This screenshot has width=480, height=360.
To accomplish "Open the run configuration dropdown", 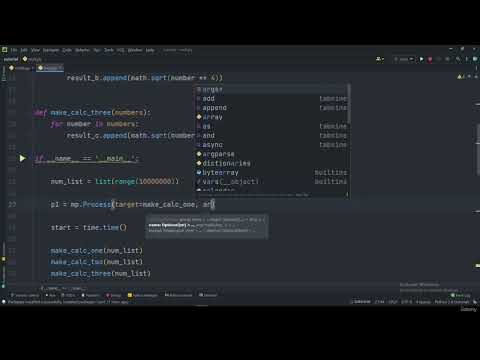I will tap(404, 59).
